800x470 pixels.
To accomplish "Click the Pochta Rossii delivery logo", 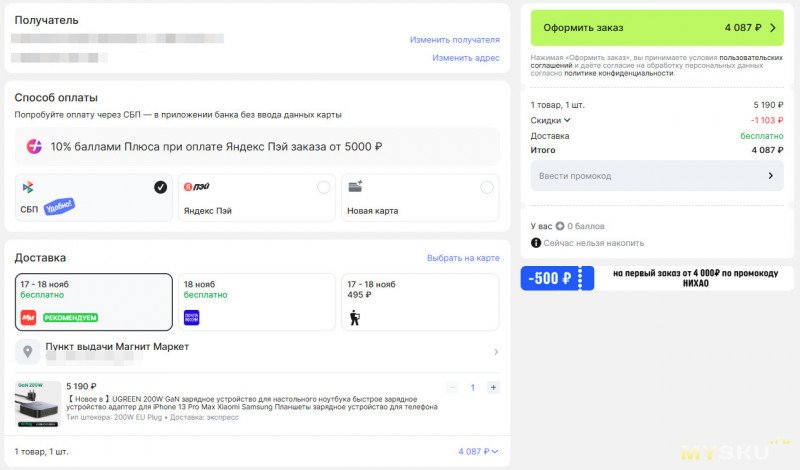I will click(192, 317).
